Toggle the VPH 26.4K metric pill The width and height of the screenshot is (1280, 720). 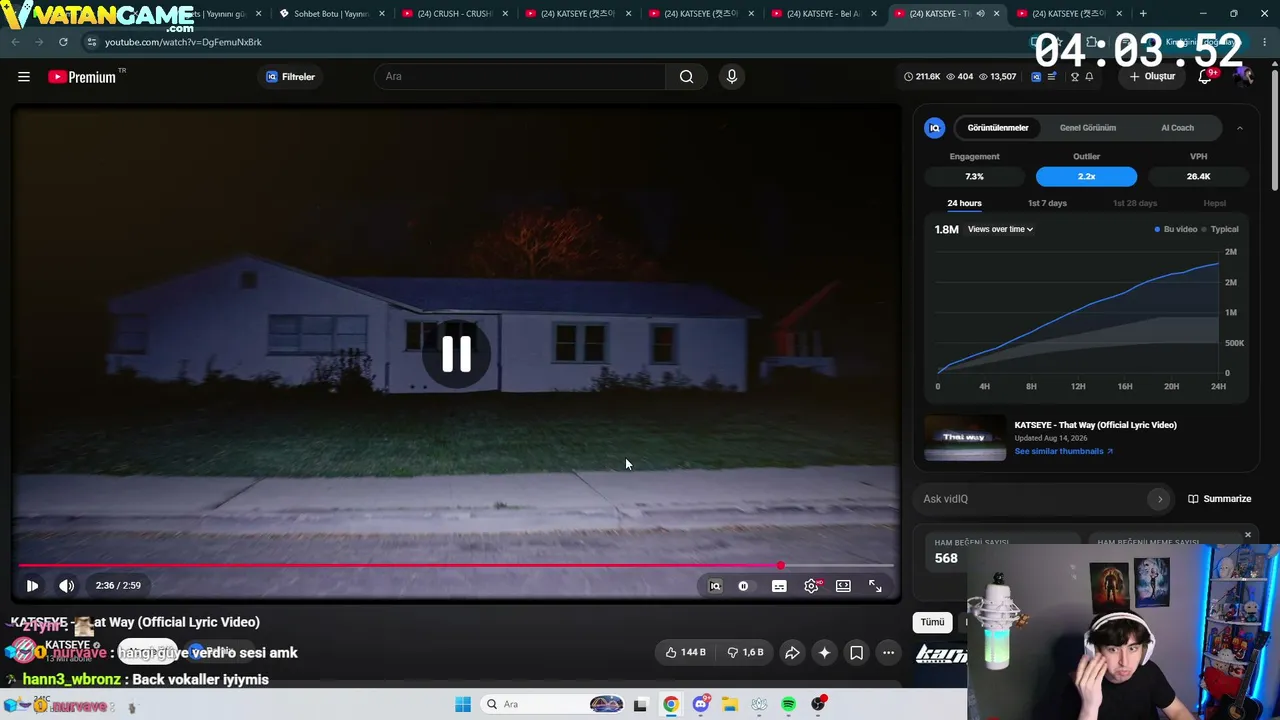[1198, 176]
